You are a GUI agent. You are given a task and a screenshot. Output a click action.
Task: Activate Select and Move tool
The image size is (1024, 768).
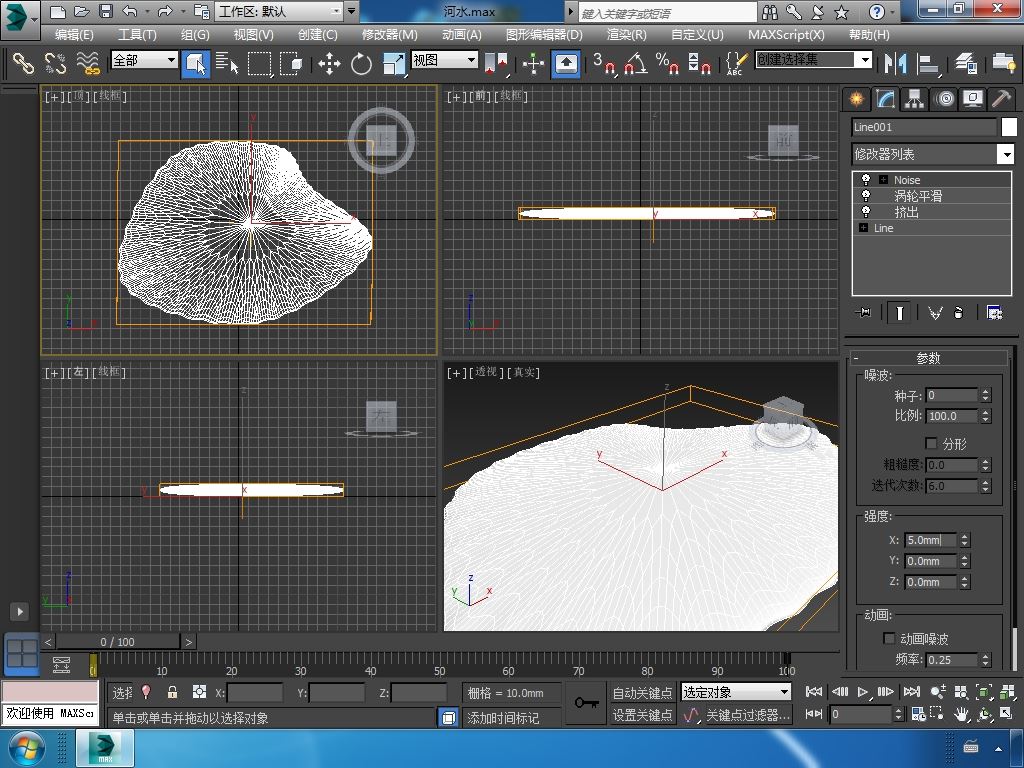[329, 63]
